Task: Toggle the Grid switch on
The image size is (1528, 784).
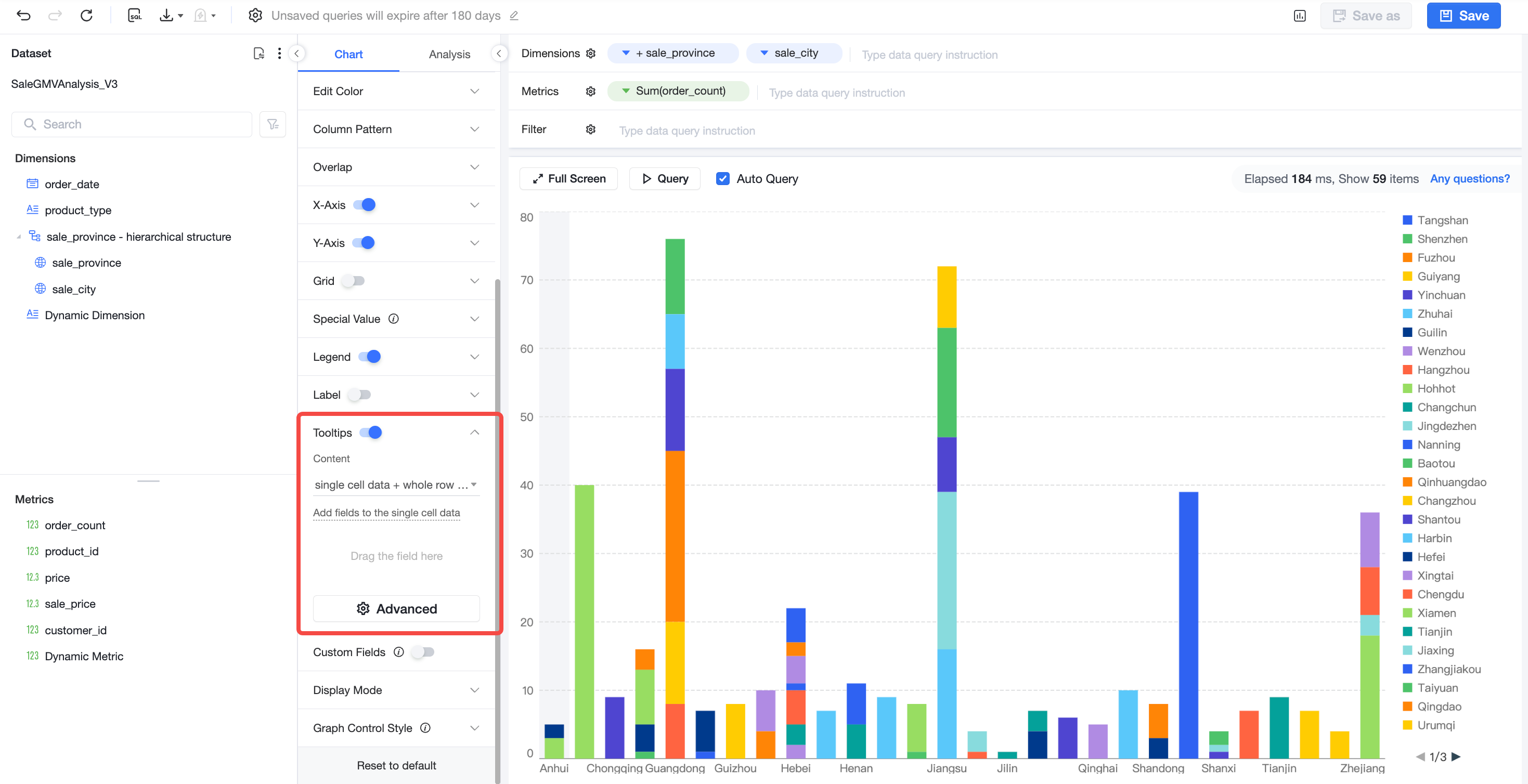Action: pos(354,281)
